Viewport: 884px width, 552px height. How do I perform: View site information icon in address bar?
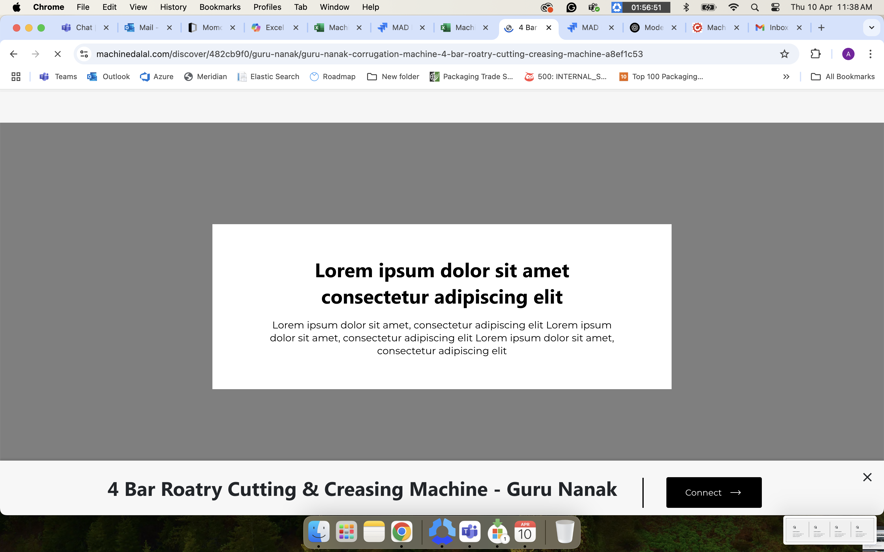click(x=84, y=54)
